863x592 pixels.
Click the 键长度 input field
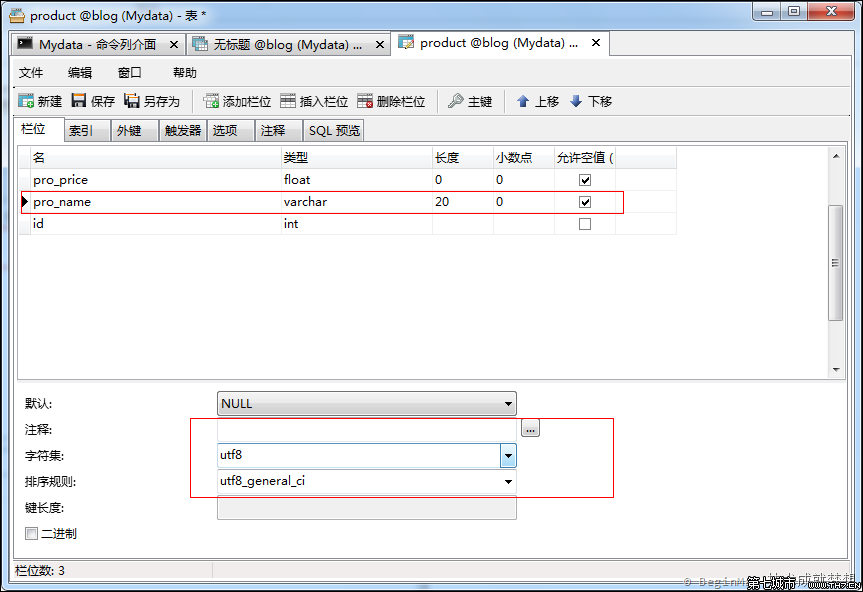pyautogui.click(x=367, y=507)
